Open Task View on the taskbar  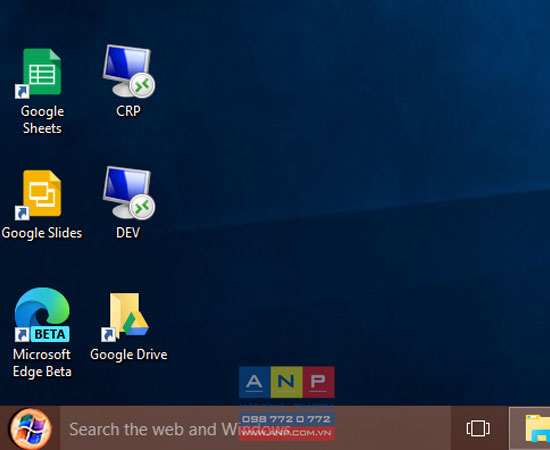pos(478,428)
